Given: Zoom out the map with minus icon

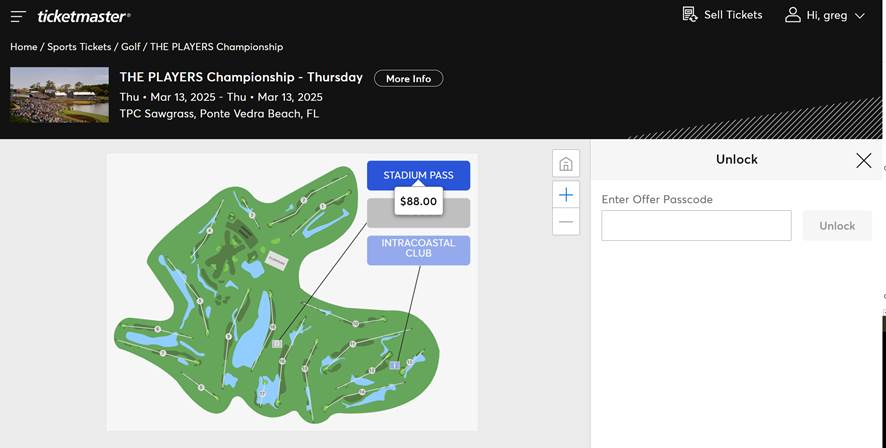Looking at the screenshot, I should [566, 222].
